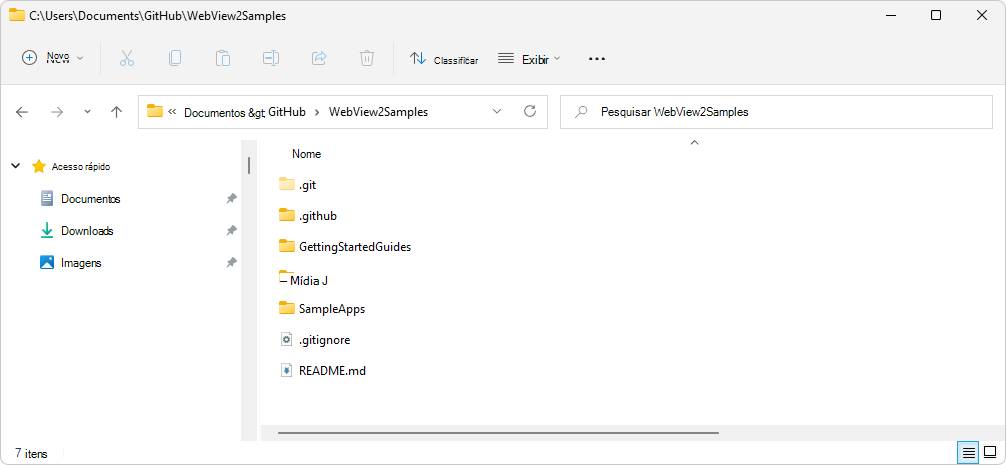Minimize the File Explorer window
Image resolution: width=1006 pixels, height=465 pixels.
click(x=889, y=15)
